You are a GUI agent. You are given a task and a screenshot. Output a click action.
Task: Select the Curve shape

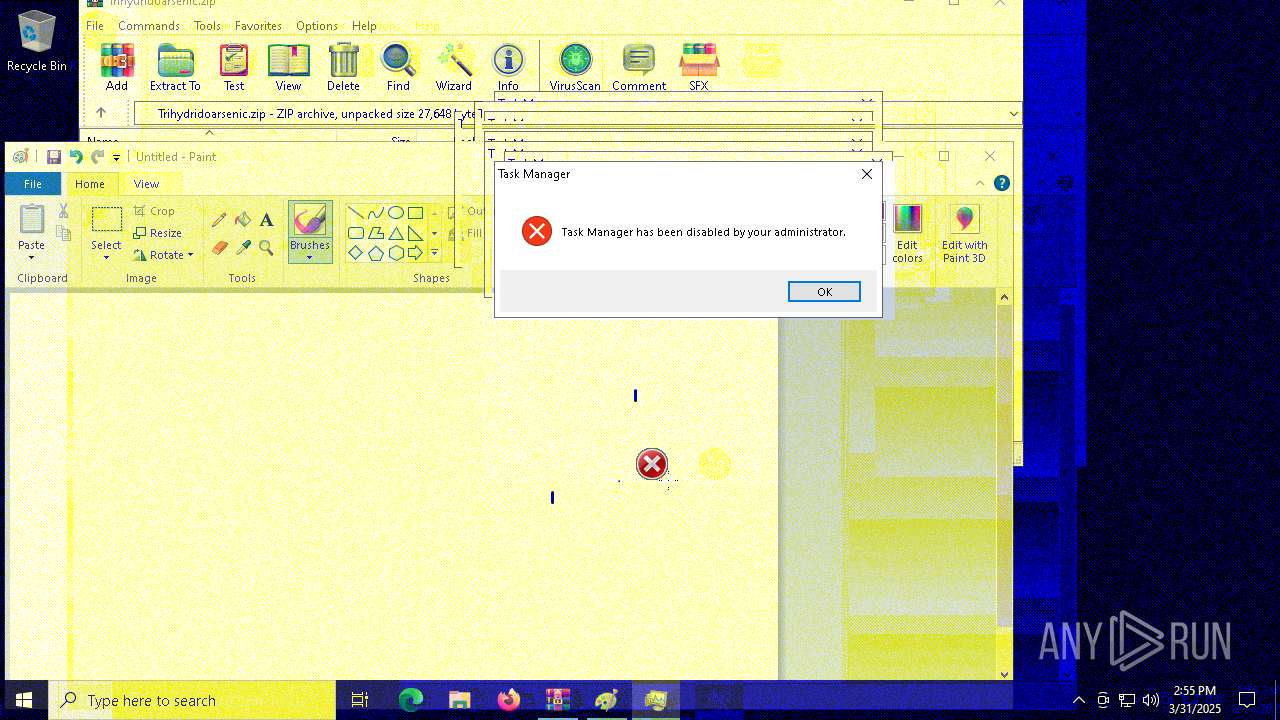pos(375,213)
